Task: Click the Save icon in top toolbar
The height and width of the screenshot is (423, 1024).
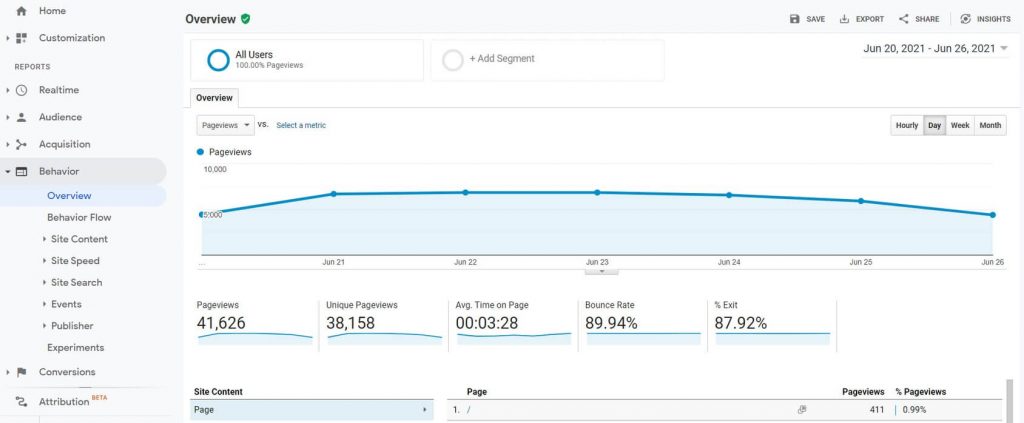Action: tap(794, 19)
